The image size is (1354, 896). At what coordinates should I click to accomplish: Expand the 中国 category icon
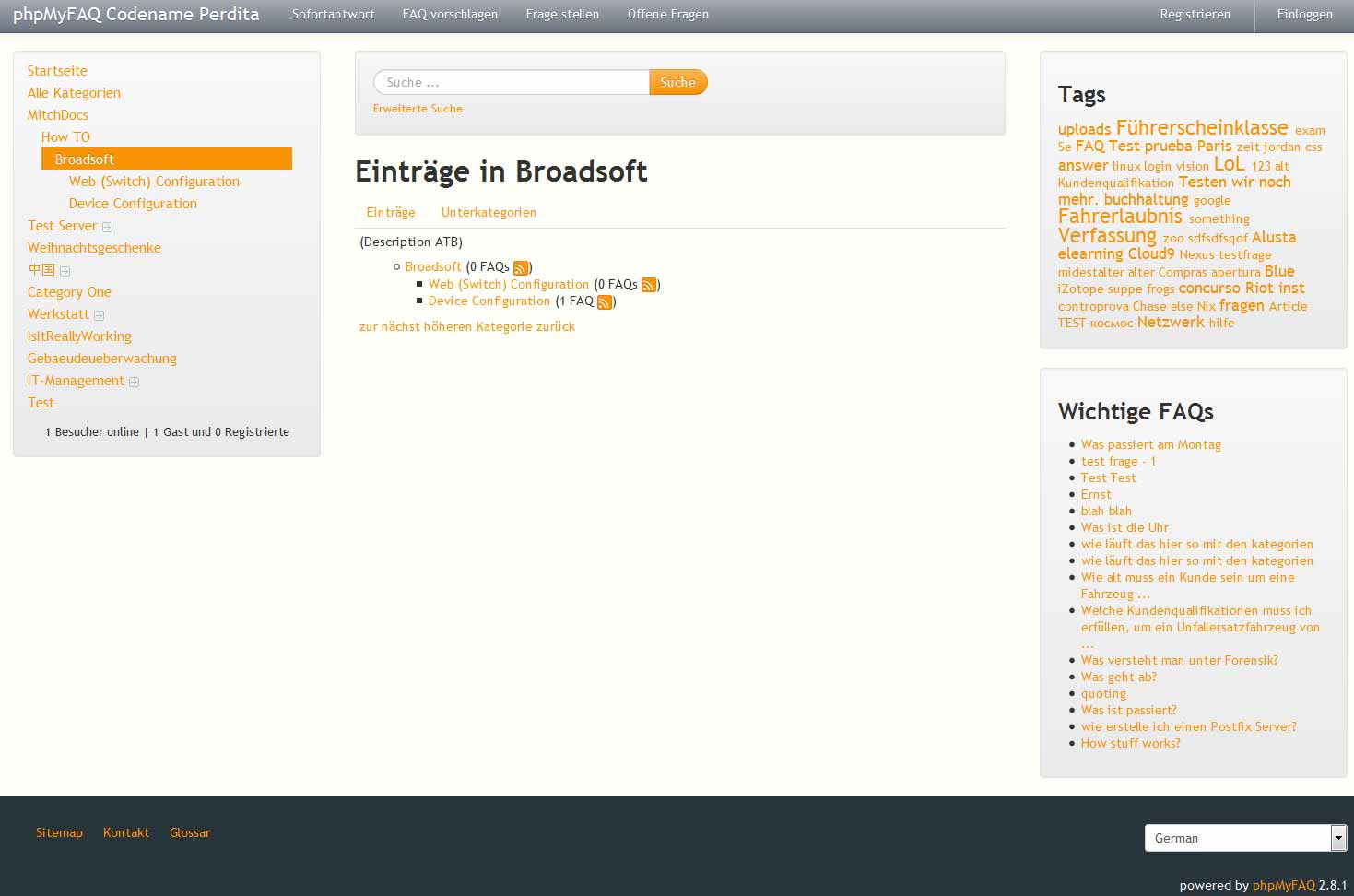click(65, 271)
